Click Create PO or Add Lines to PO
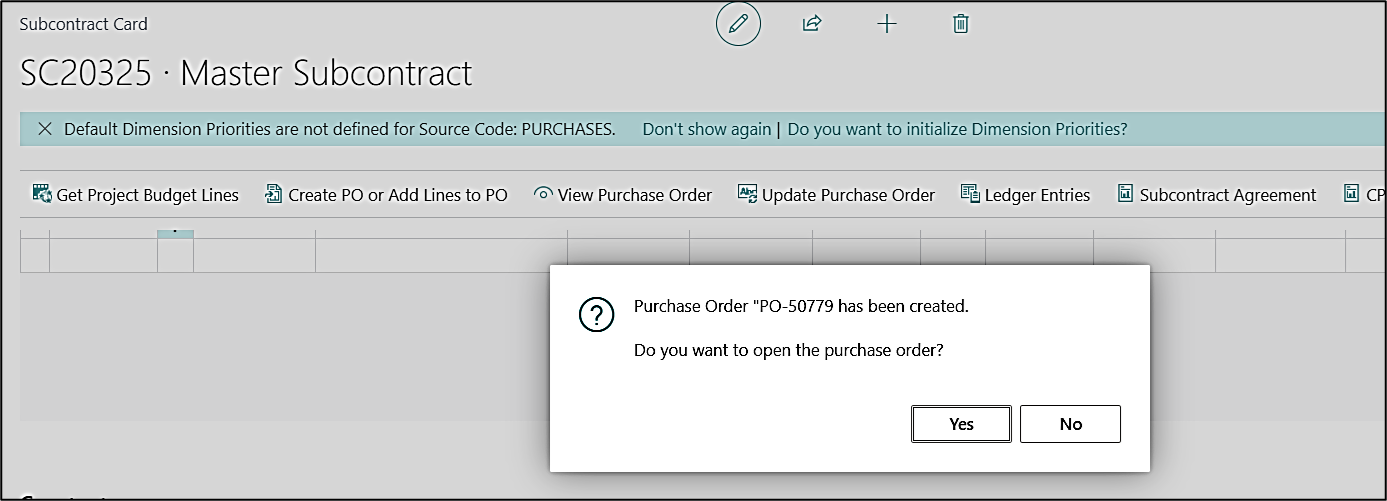The width and height of the screenshot is (1387, 501). 386,195
